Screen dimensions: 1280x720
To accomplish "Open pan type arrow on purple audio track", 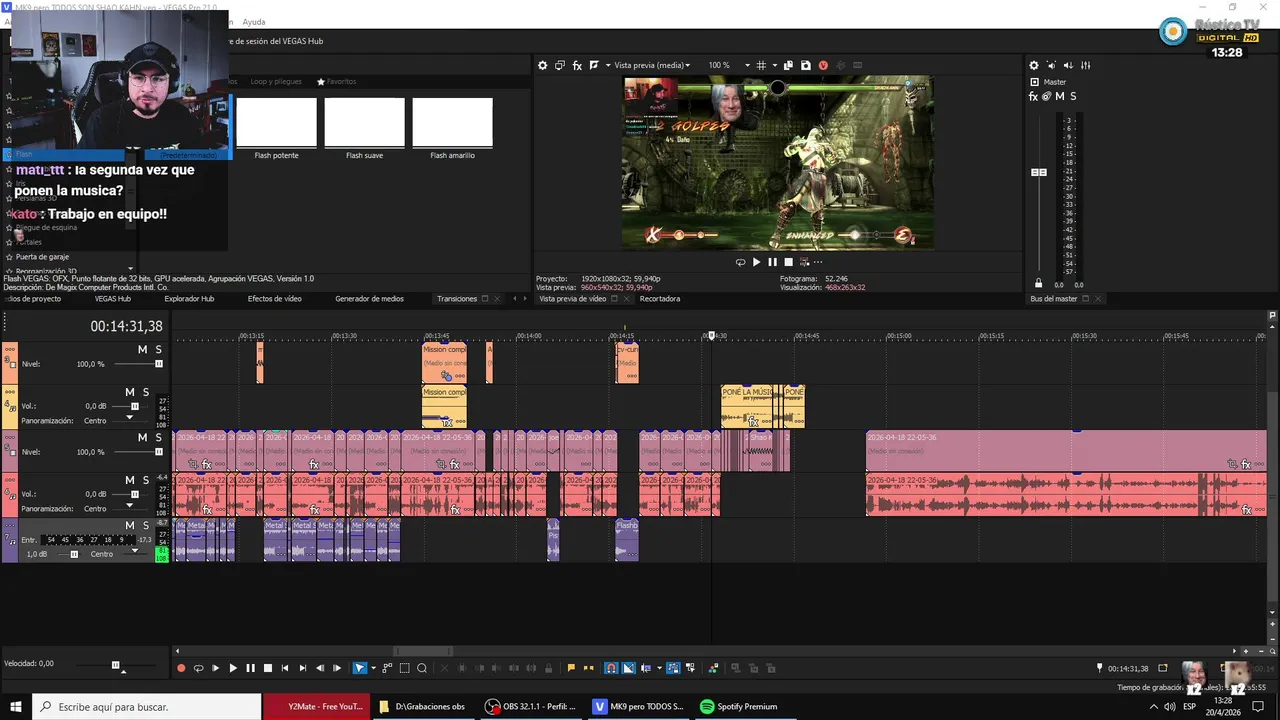I will pyautogui.click(x=135, y=552).
